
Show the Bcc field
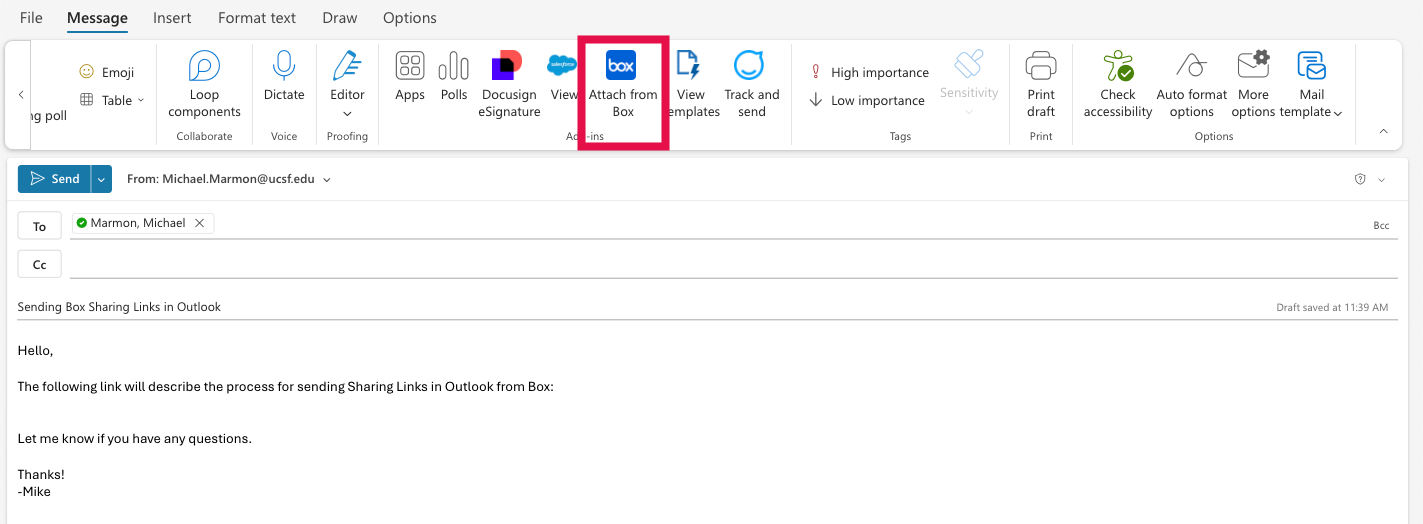point(1381,226)
